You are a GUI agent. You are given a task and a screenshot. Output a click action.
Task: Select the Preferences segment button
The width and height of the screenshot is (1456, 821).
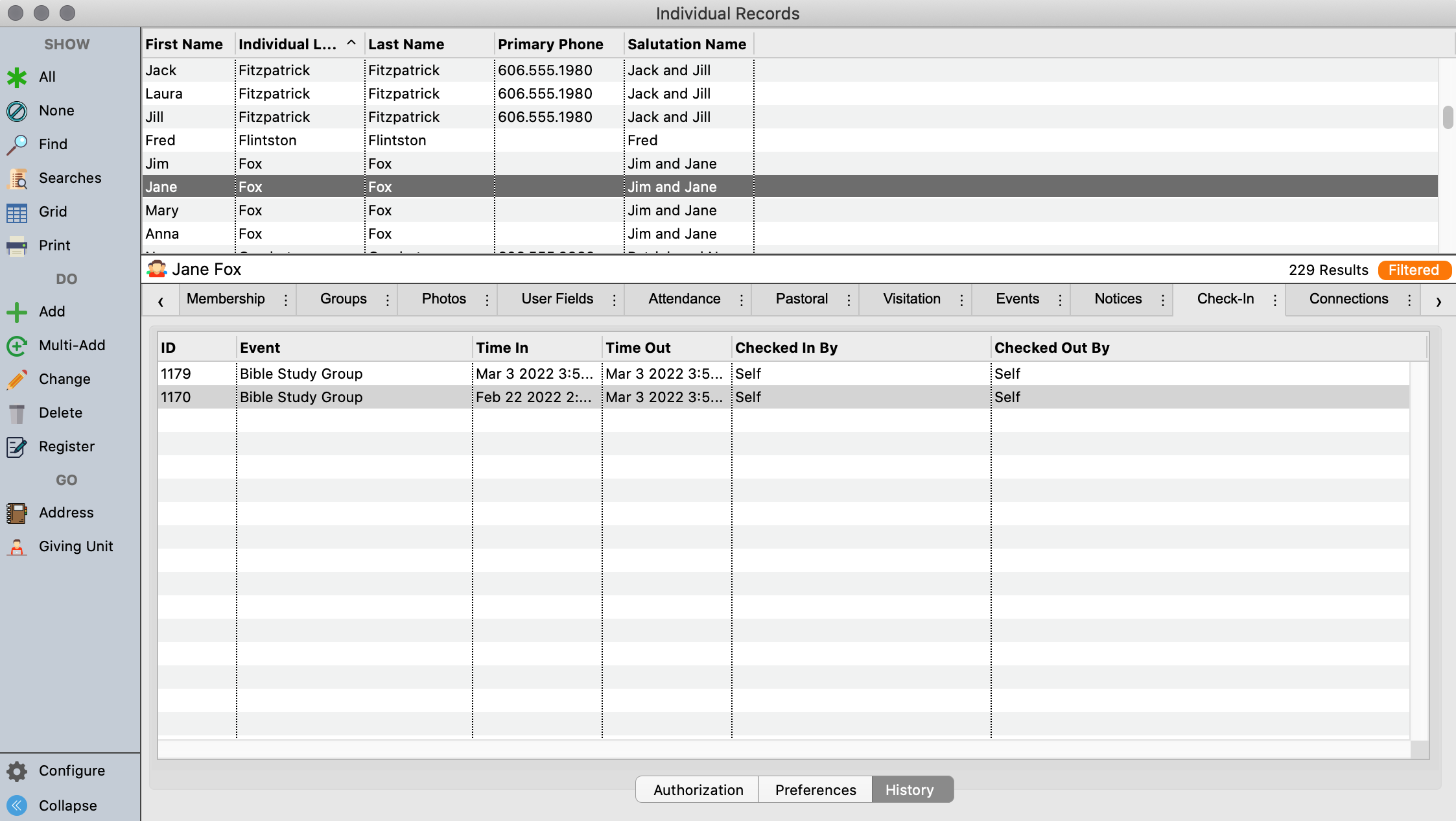pyautogui.click(x=815, y=790)
